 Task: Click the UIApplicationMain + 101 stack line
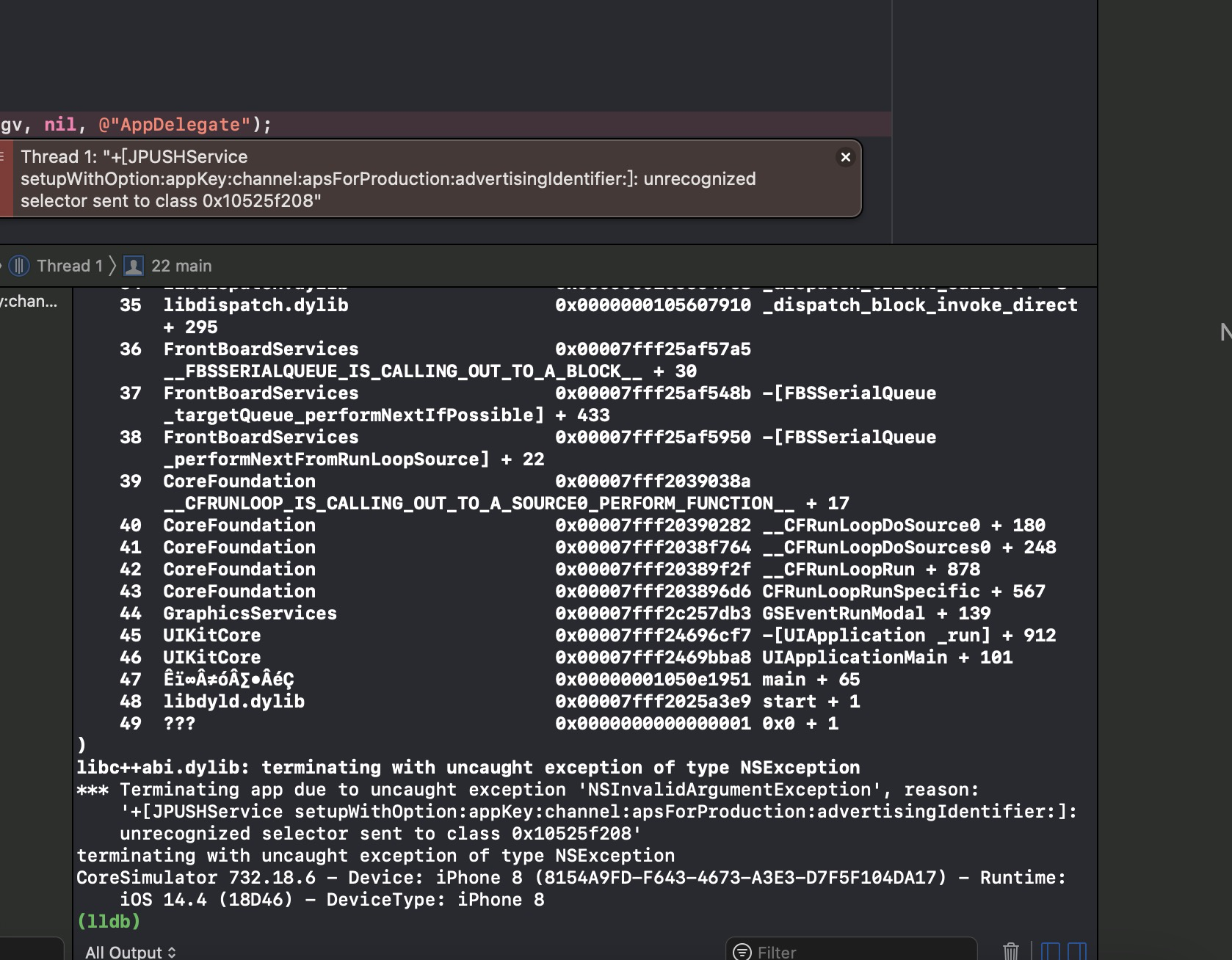[887, 658]
